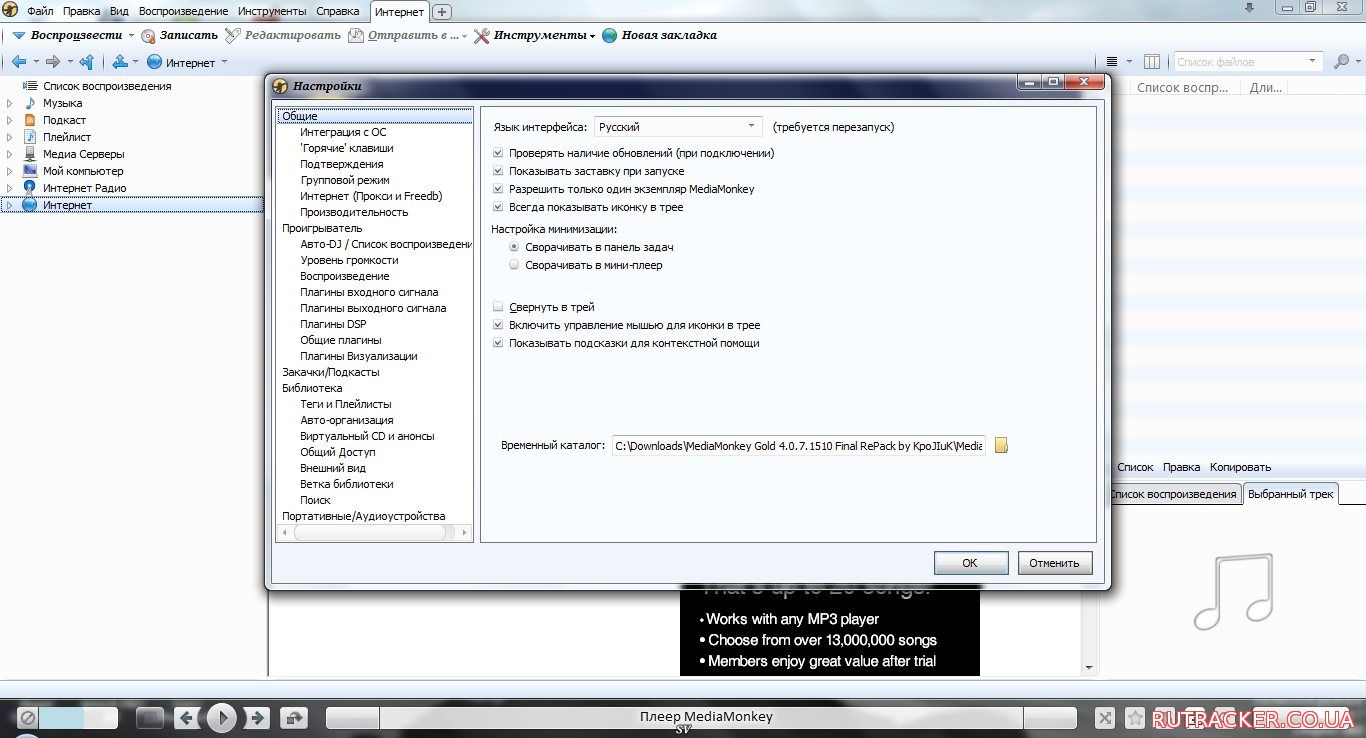Open the Язык интерфейса dropdown
The width and height of the screenshot is (1366, 738).
tap(678, 127)
